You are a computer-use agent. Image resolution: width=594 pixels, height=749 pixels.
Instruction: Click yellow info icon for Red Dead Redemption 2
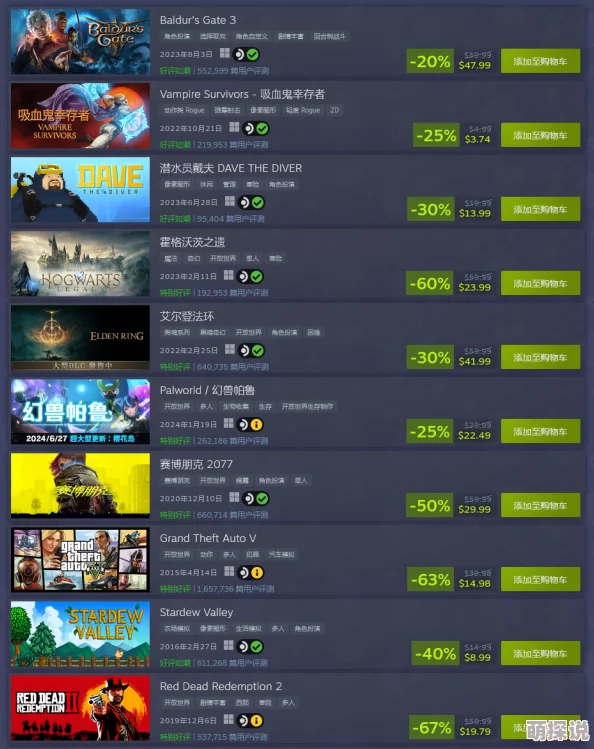click(x=256, y=721)
